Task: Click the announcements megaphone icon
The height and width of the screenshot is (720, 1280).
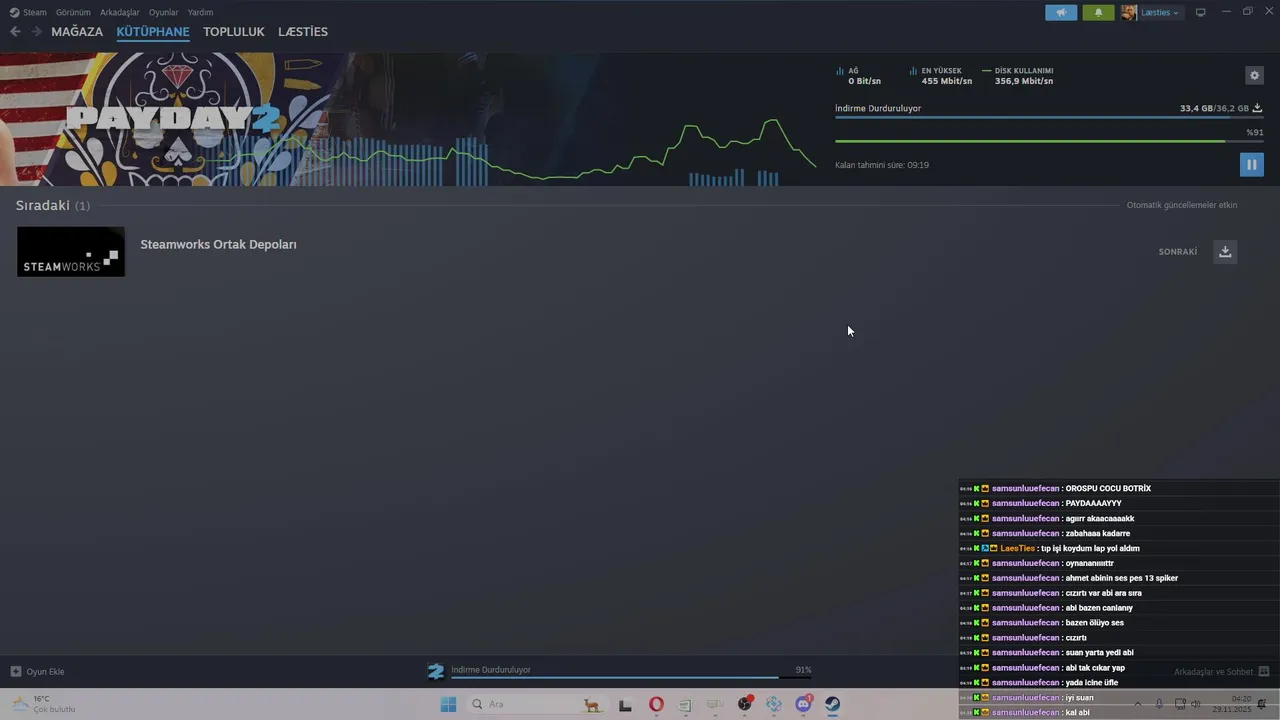Action: 1061,13
